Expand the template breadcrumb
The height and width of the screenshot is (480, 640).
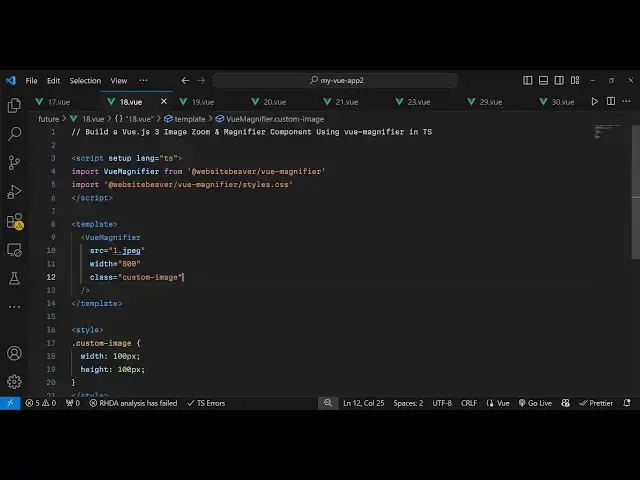(x=185, y=119)
